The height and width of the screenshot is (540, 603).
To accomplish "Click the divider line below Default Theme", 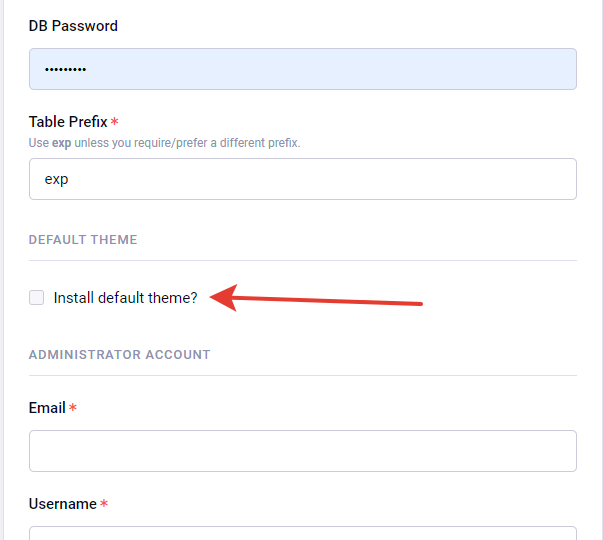I will pyautogui.click(x=302, y=261).
